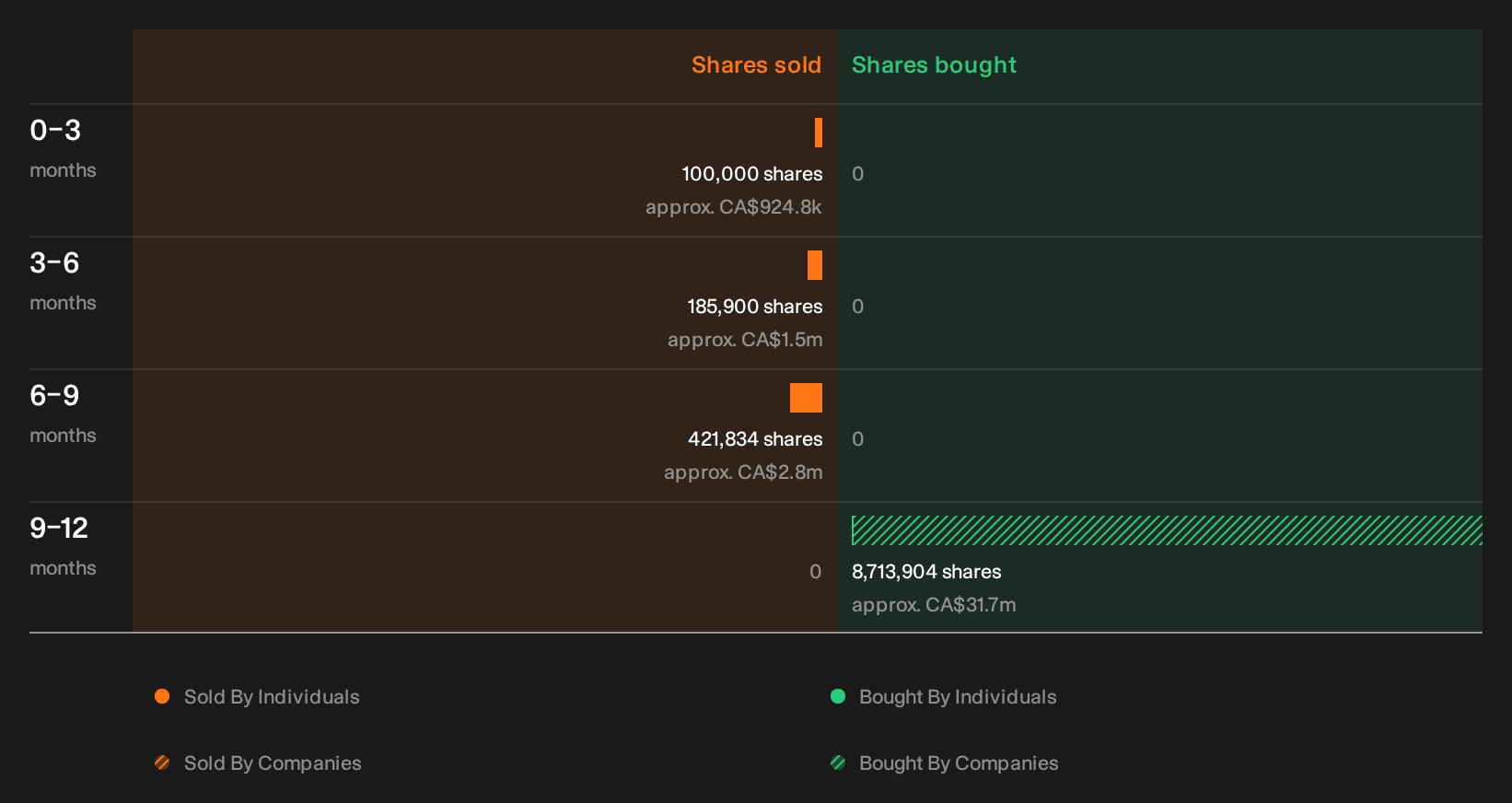The width and height of the screenshot is (1512, 803).
Task: Click the Sold By Companies legend label
Action: (273, 763)
